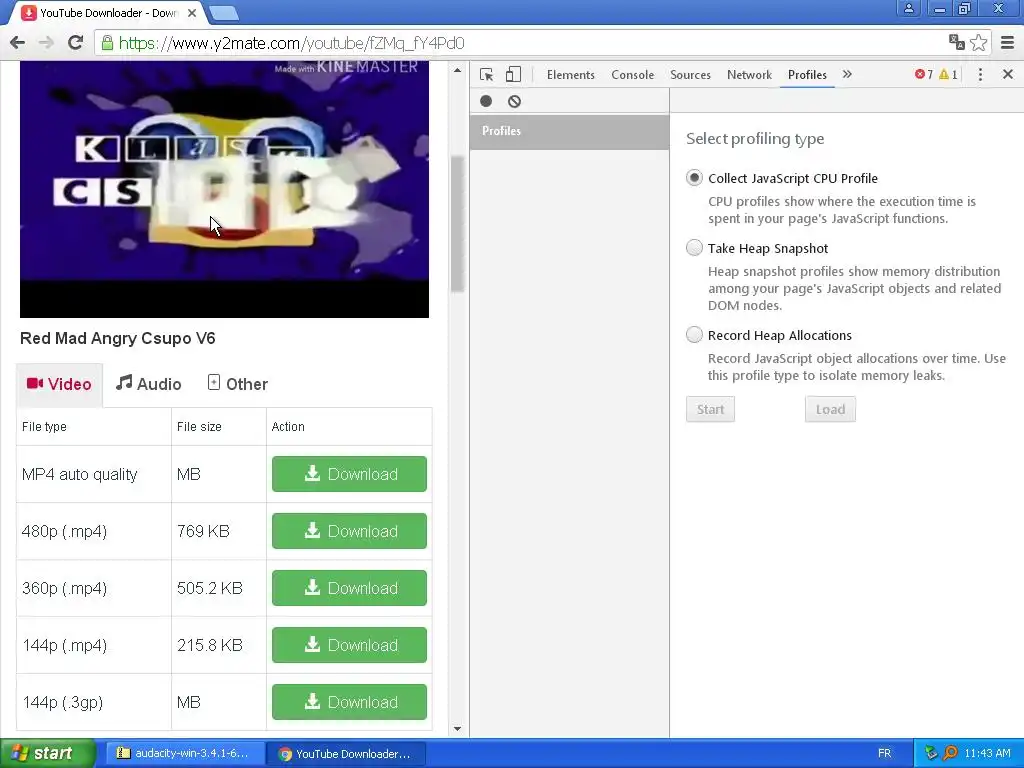Toggle DevTools device toolbar mode
1024x768 pixels.
coord(513,74)
